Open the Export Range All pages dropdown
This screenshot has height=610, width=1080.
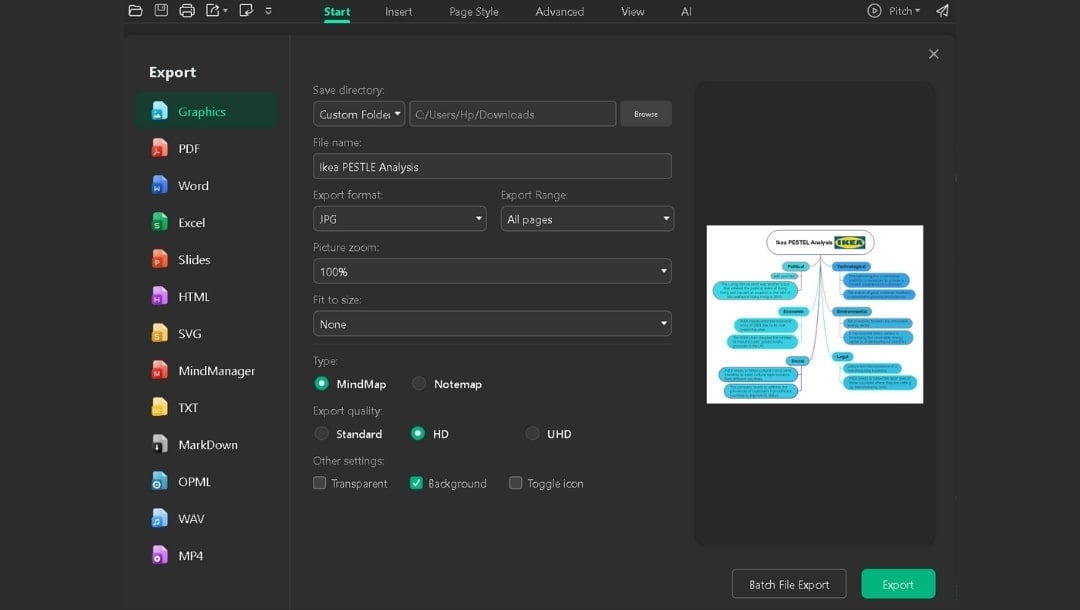587,219
